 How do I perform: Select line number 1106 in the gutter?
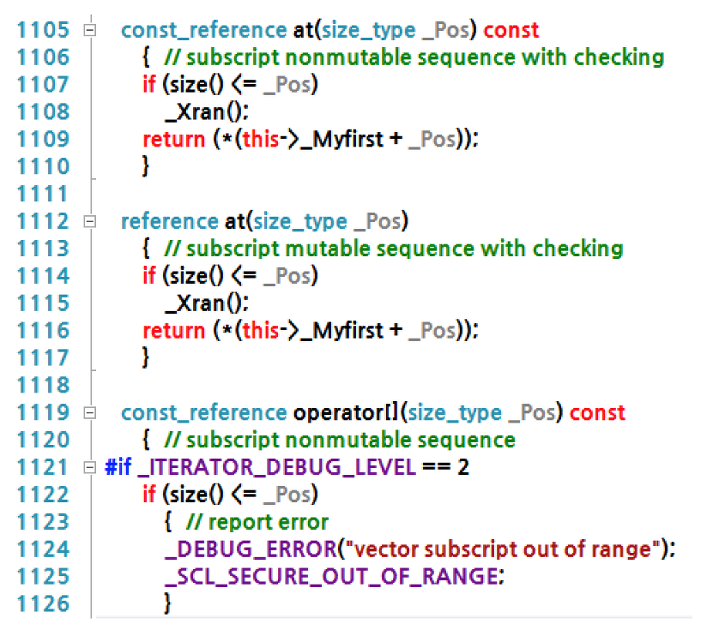point(43,58)
